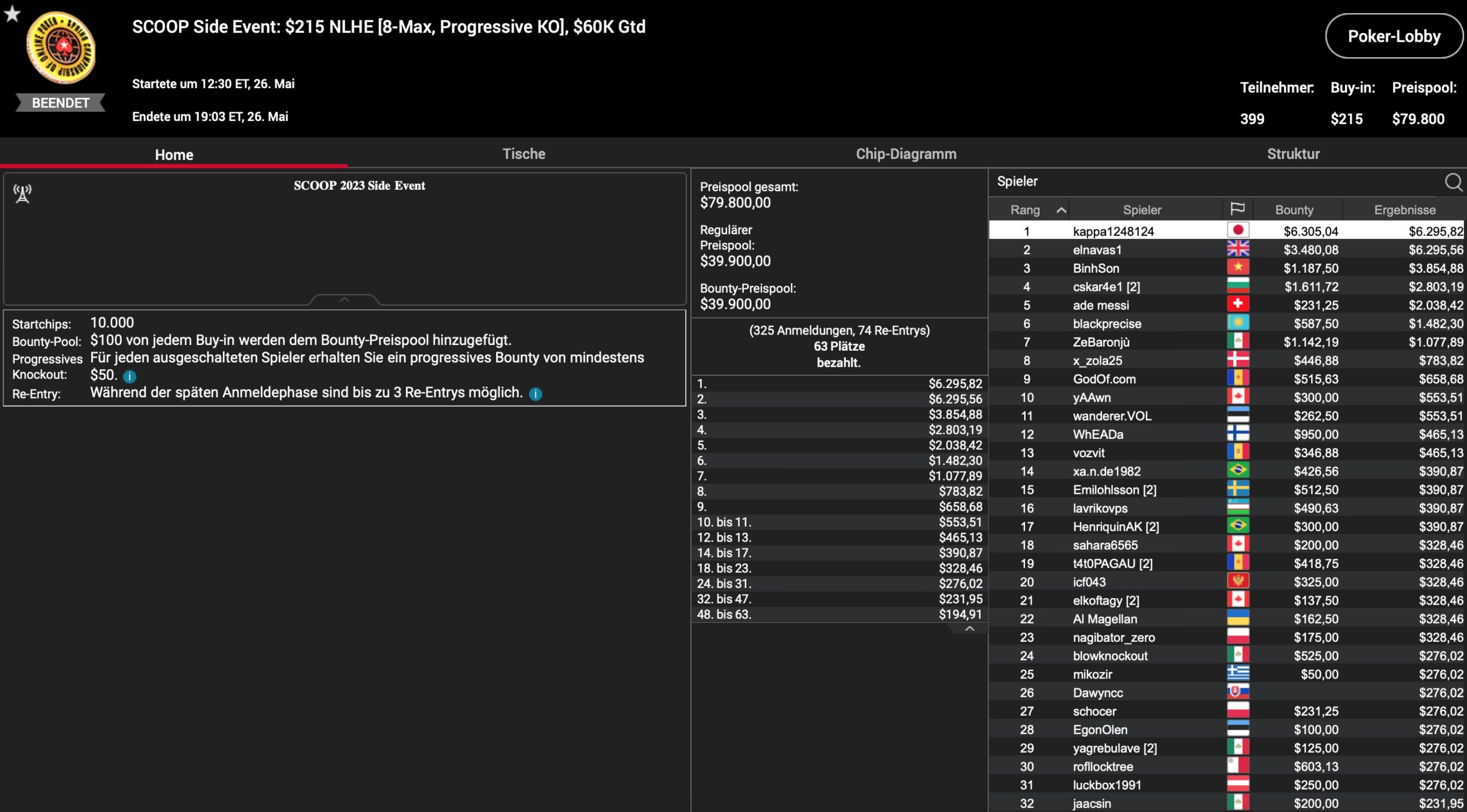Viewport: 1467px width, 812px height.
Task: Click Denmark flag in x_zola25 row
Action: coord(1238,359)
